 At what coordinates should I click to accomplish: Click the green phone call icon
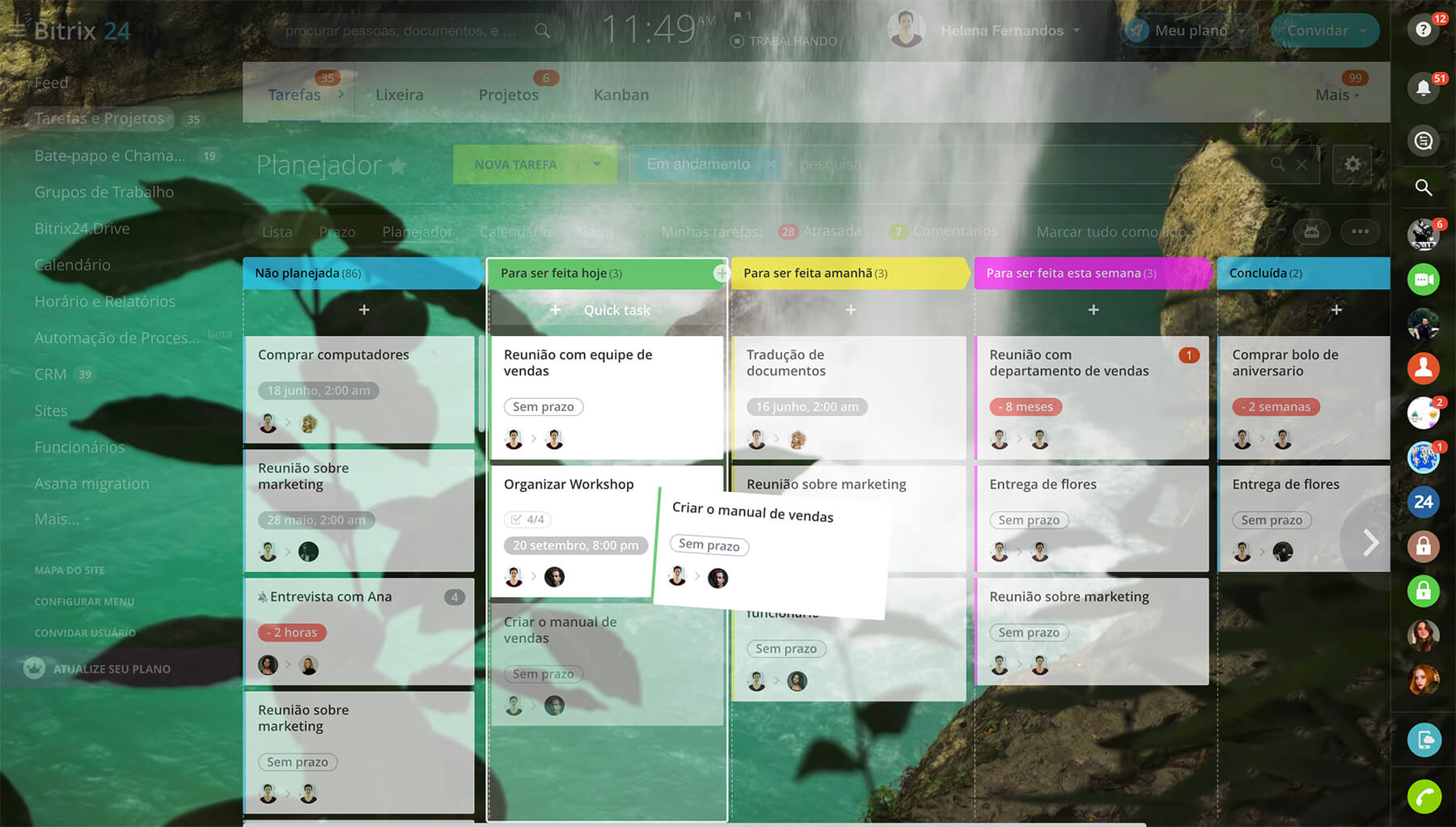click(1423, 796)
